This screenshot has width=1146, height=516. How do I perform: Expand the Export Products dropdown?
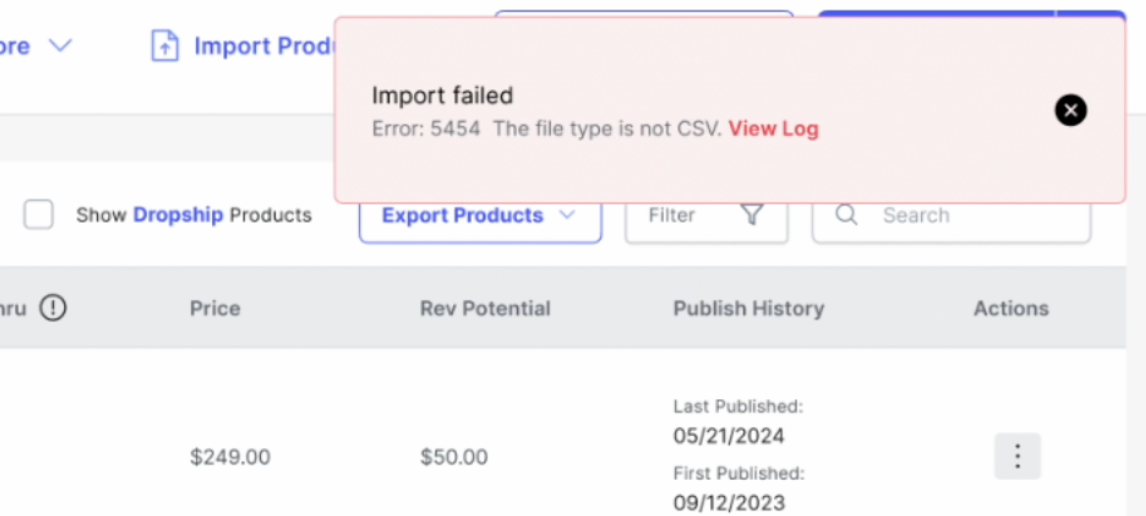pyautogui.click(x=567, y=215)
